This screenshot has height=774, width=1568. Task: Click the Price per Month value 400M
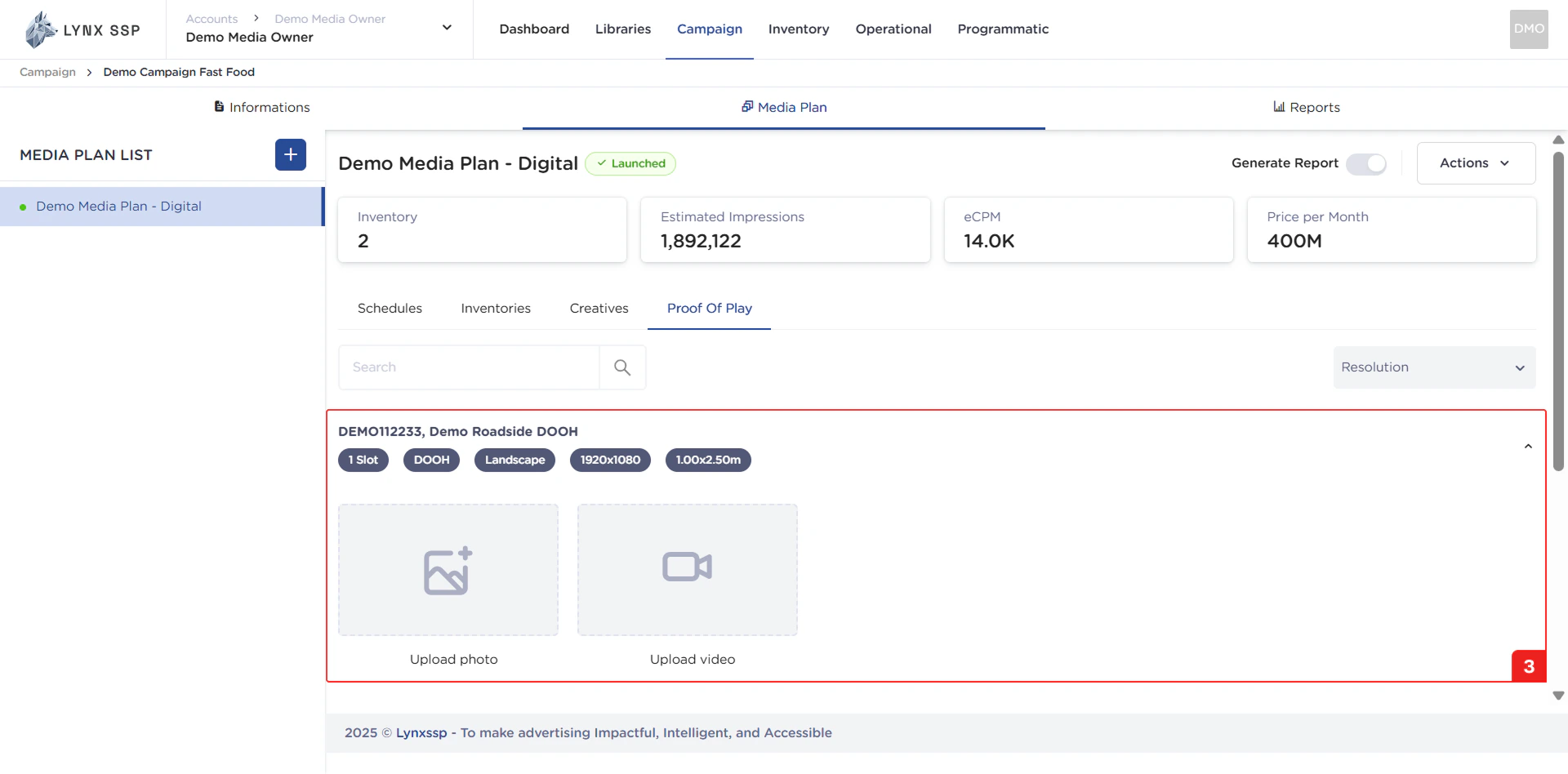tap(1294, 242)
